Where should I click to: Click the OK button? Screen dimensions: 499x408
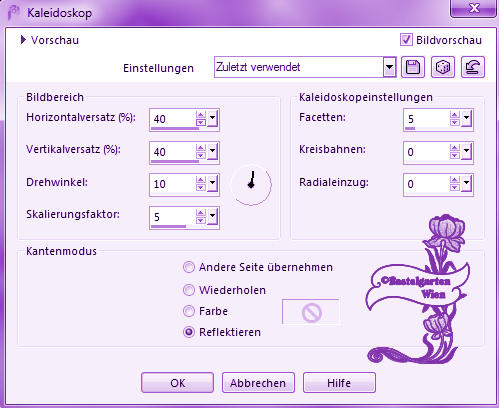click(x=177, y=383)
